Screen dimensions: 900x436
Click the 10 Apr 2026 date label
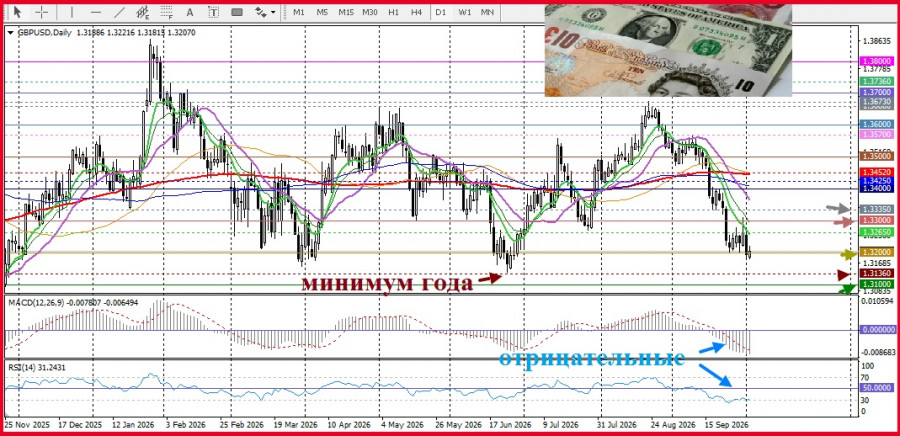click(350, 426)
